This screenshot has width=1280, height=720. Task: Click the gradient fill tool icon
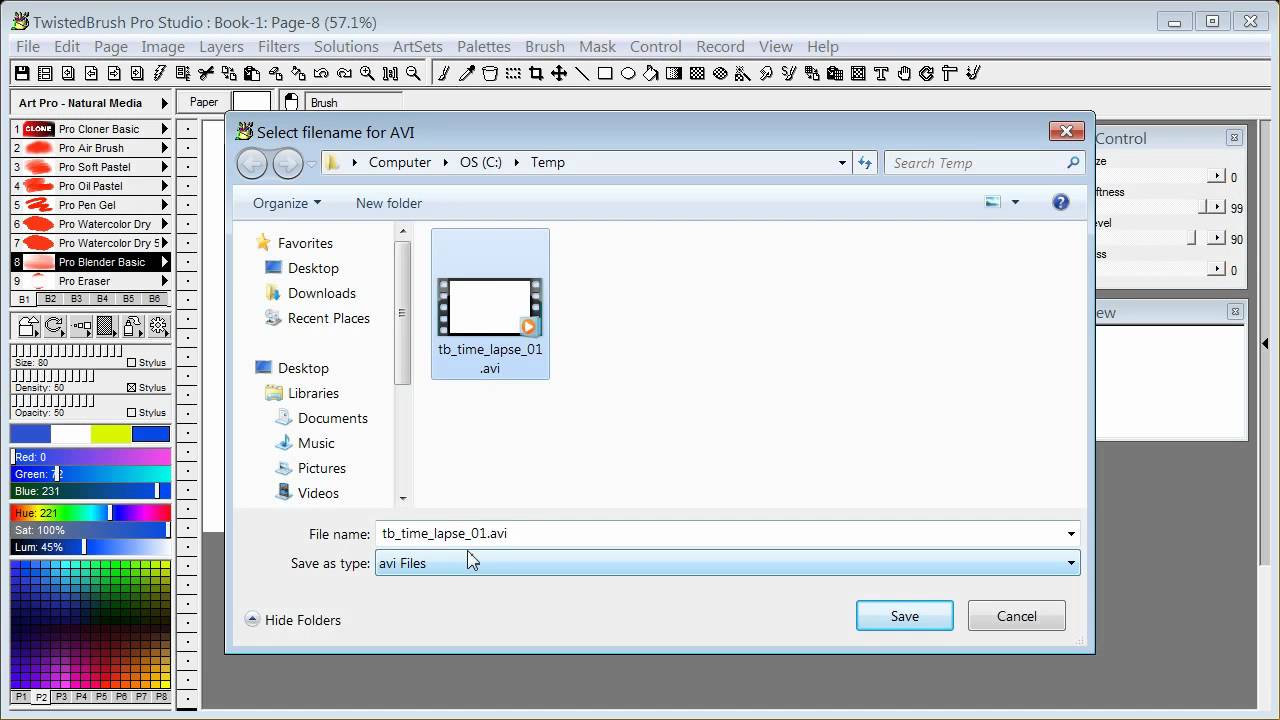pos(674,73)
